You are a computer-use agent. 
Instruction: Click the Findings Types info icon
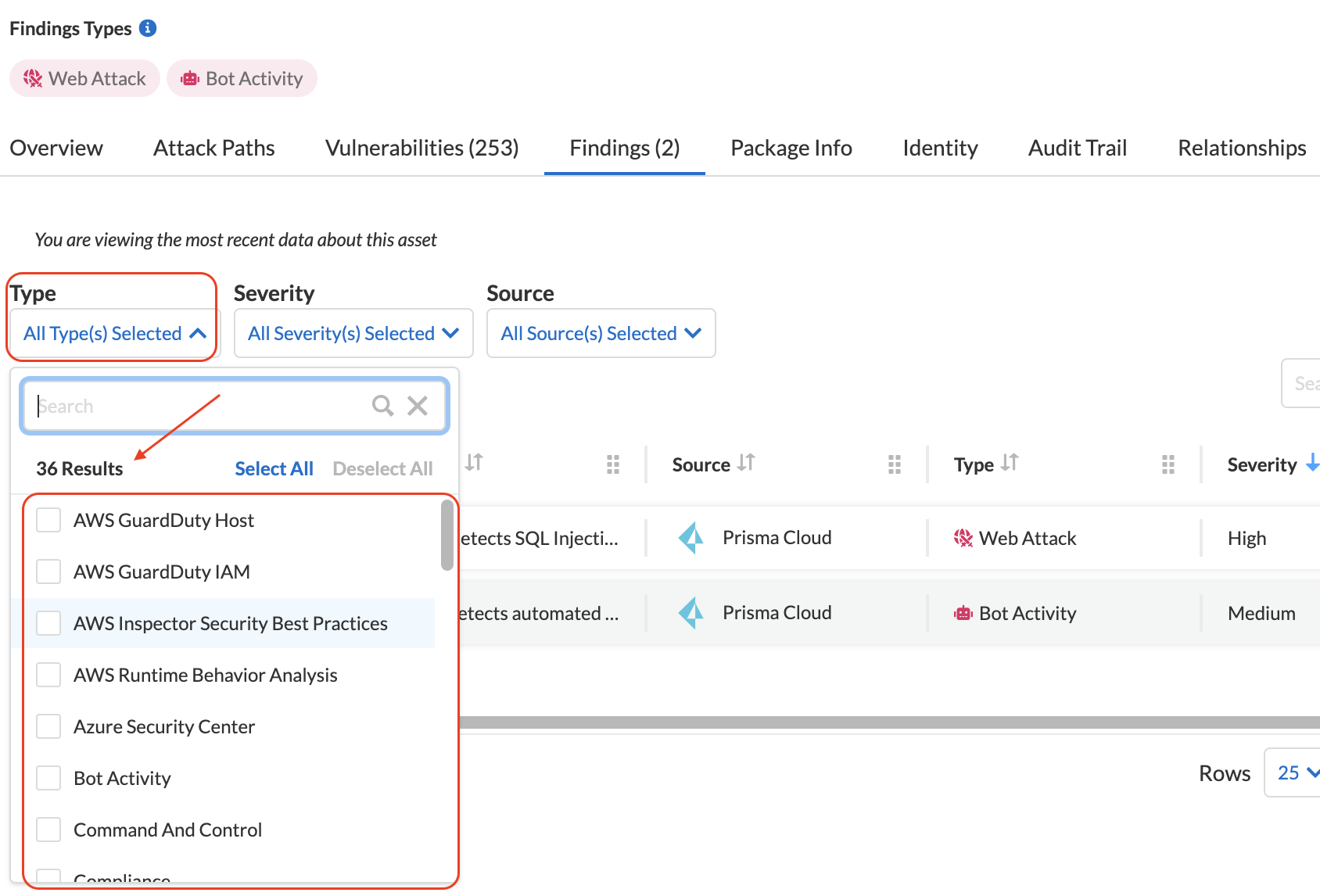(148, 28)
